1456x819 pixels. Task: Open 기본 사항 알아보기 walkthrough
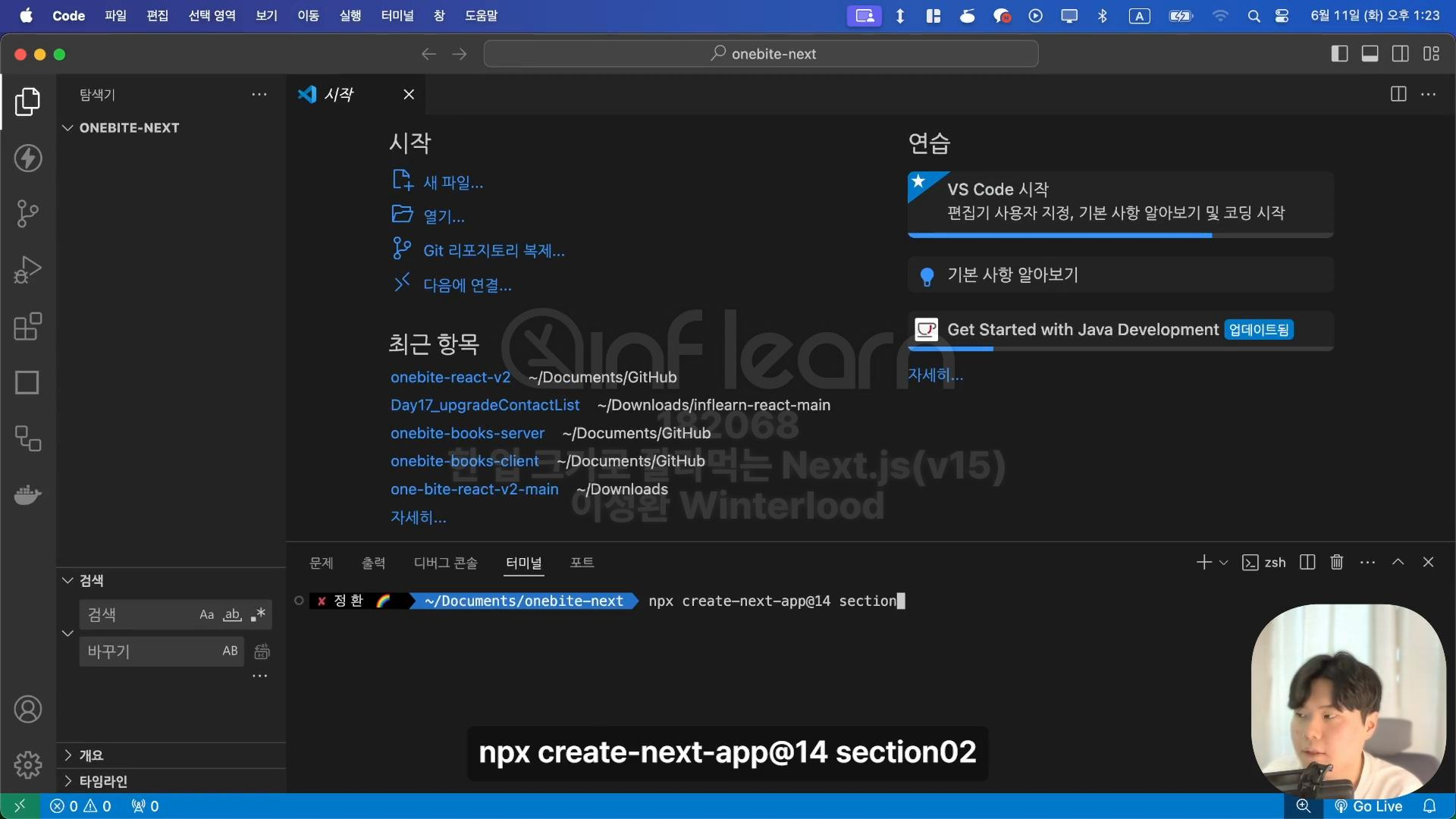click(1120, 275)
